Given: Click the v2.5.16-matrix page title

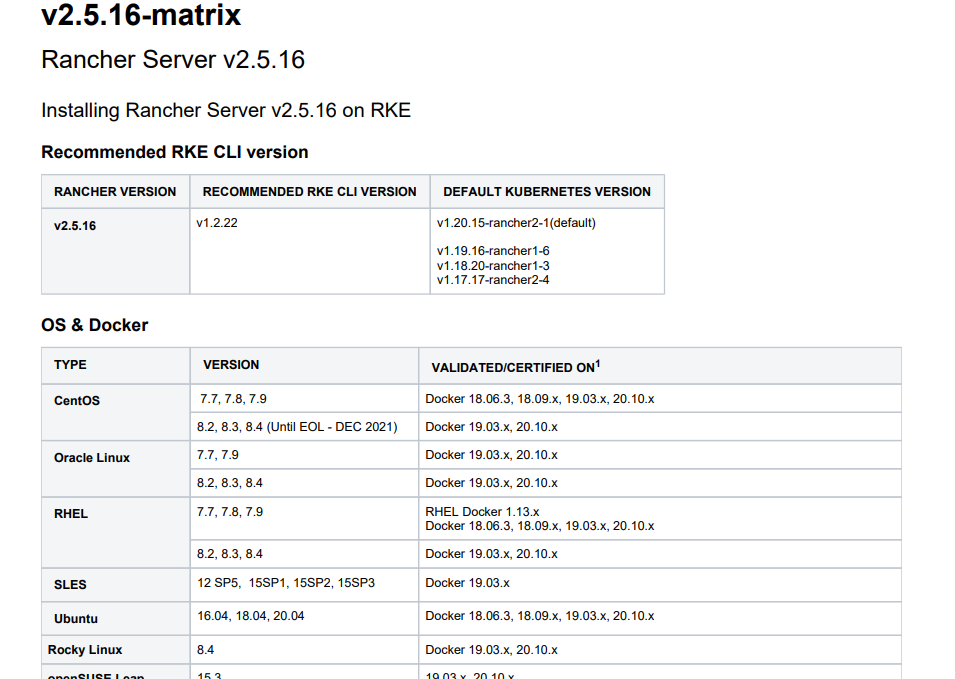Looking at the screenshot, I should point(141,17).
